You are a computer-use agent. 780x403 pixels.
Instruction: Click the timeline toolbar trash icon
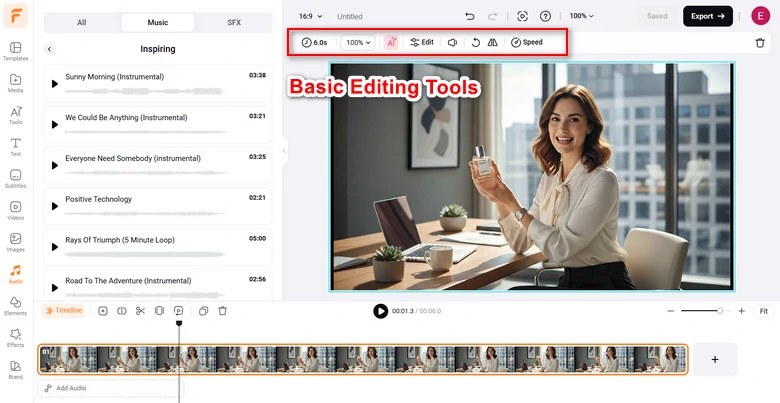click(x=223, y=311)
